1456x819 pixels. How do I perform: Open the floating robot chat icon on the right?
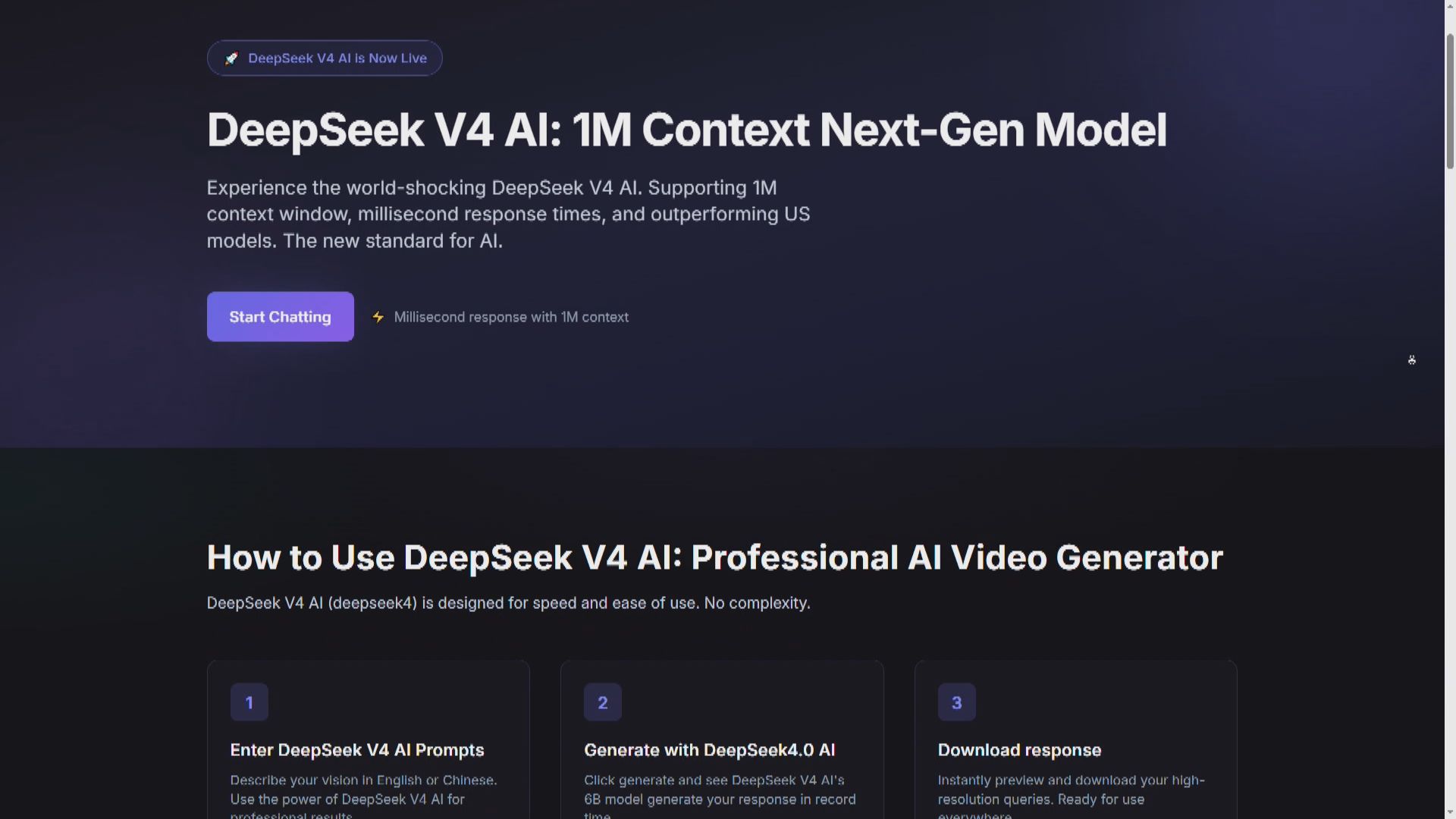(x=1412, y=359)
